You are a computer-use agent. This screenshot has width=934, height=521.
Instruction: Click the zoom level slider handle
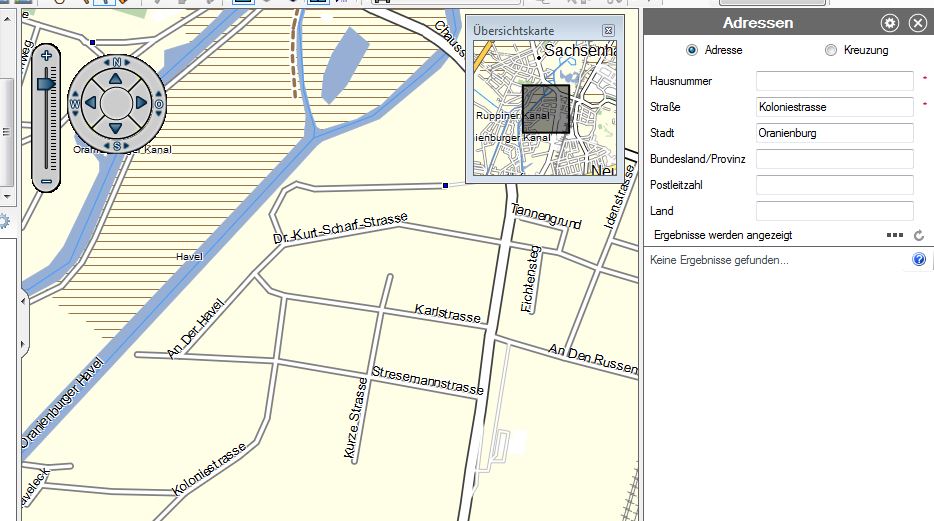(x=46, y=85)
